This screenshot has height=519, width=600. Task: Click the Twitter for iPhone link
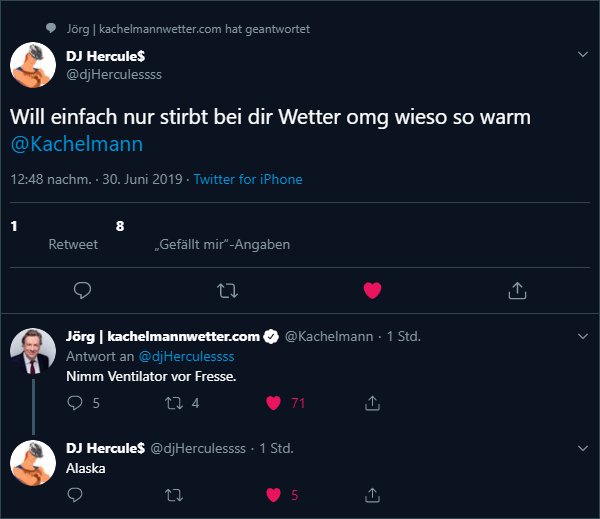248,180
